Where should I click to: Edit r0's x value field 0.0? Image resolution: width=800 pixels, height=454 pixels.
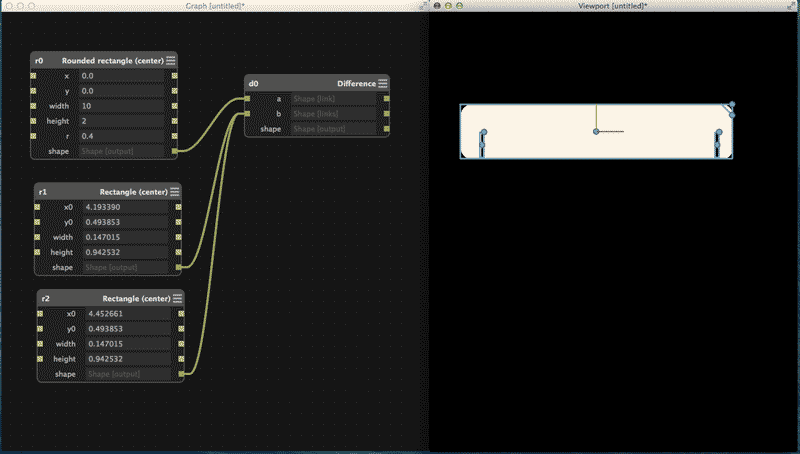point(121,76)
